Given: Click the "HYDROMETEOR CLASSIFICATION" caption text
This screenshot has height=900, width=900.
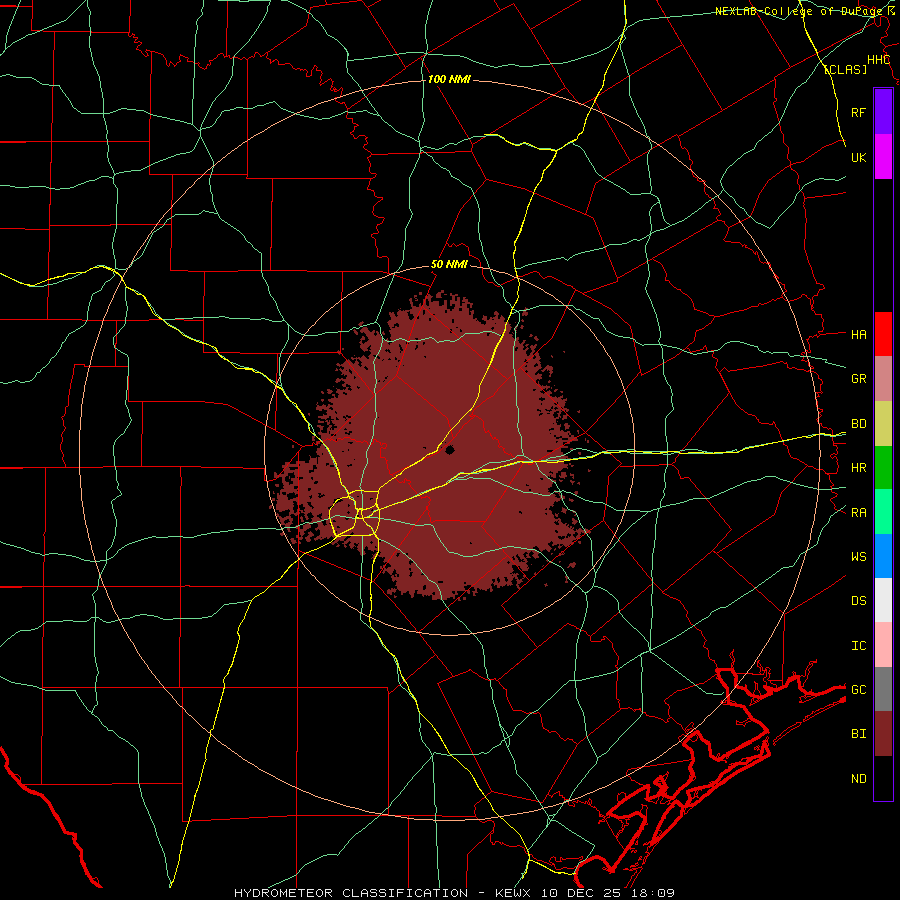Looking at the screenshot, I should [x=351, y=893].
